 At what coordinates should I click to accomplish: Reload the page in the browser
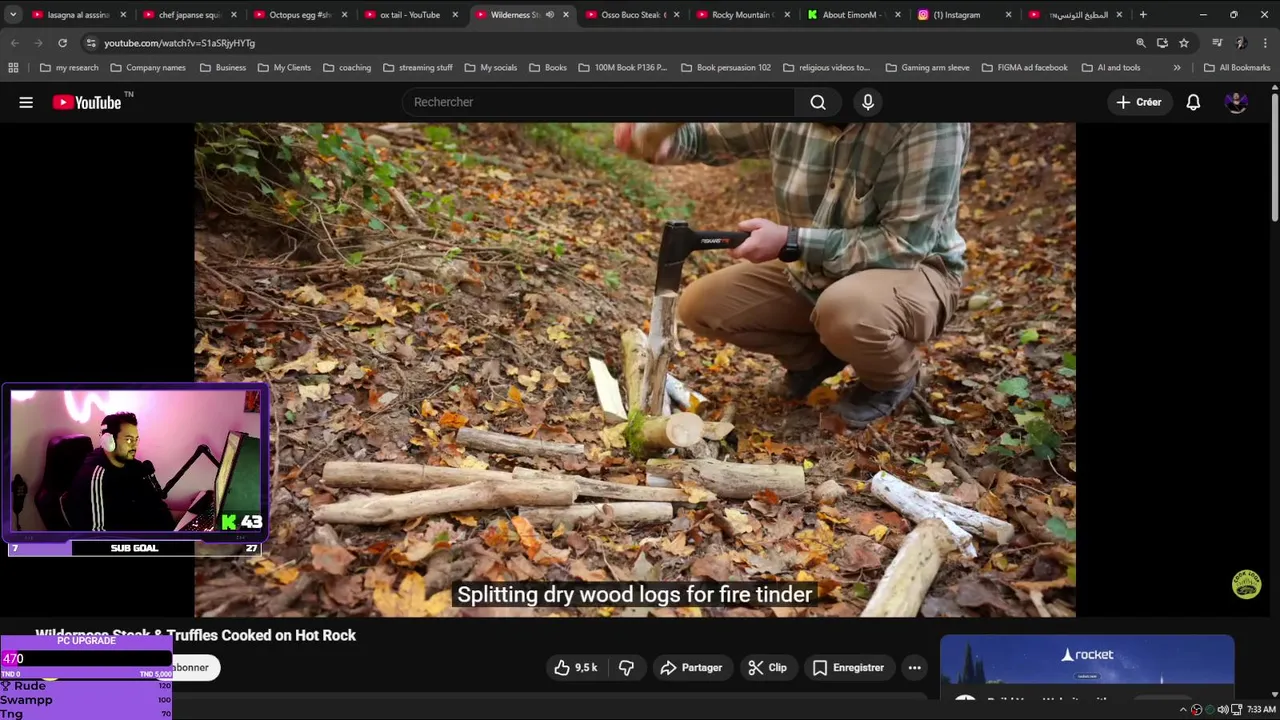coord(62,43)
